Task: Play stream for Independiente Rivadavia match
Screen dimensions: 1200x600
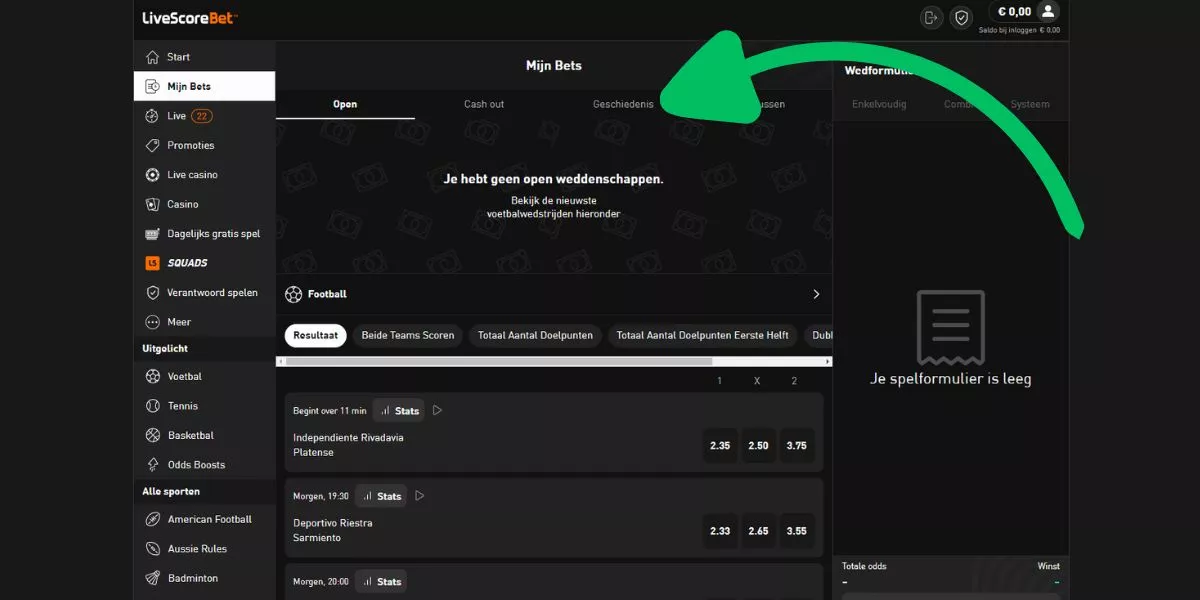Action: click(437, 410)
